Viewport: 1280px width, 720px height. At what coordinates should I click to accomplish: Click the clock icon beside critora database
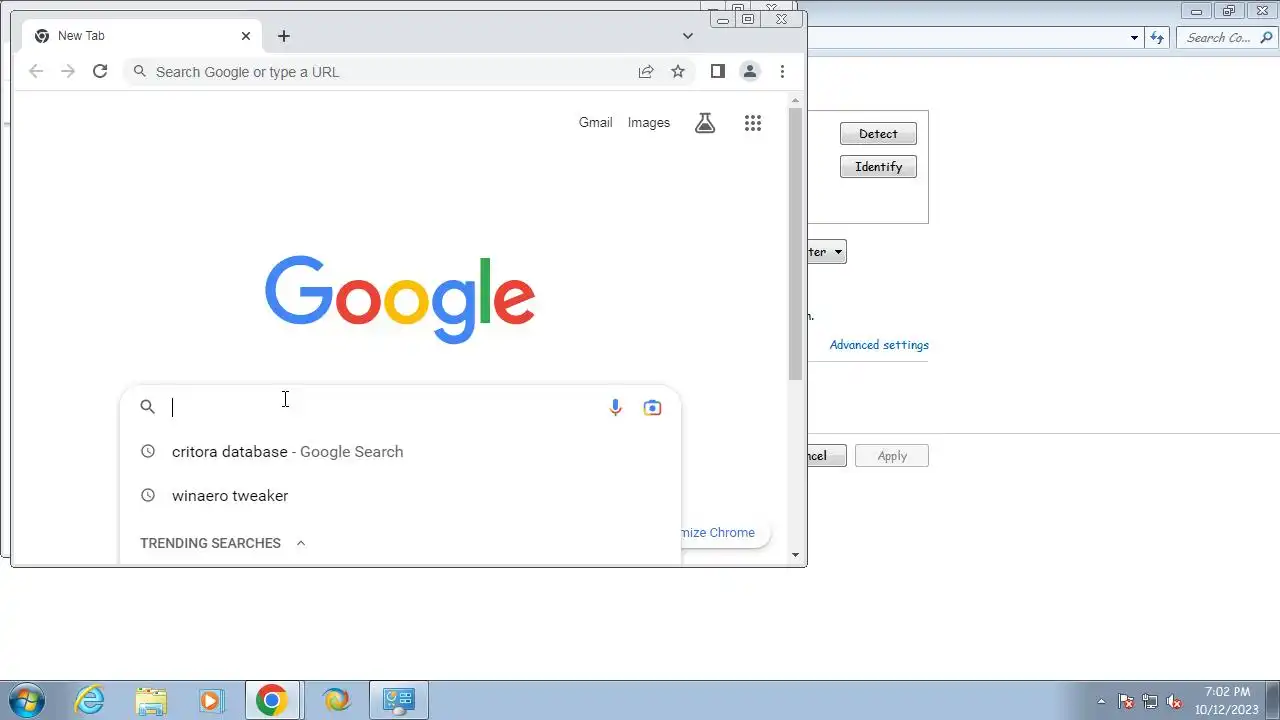coord(148,451)
